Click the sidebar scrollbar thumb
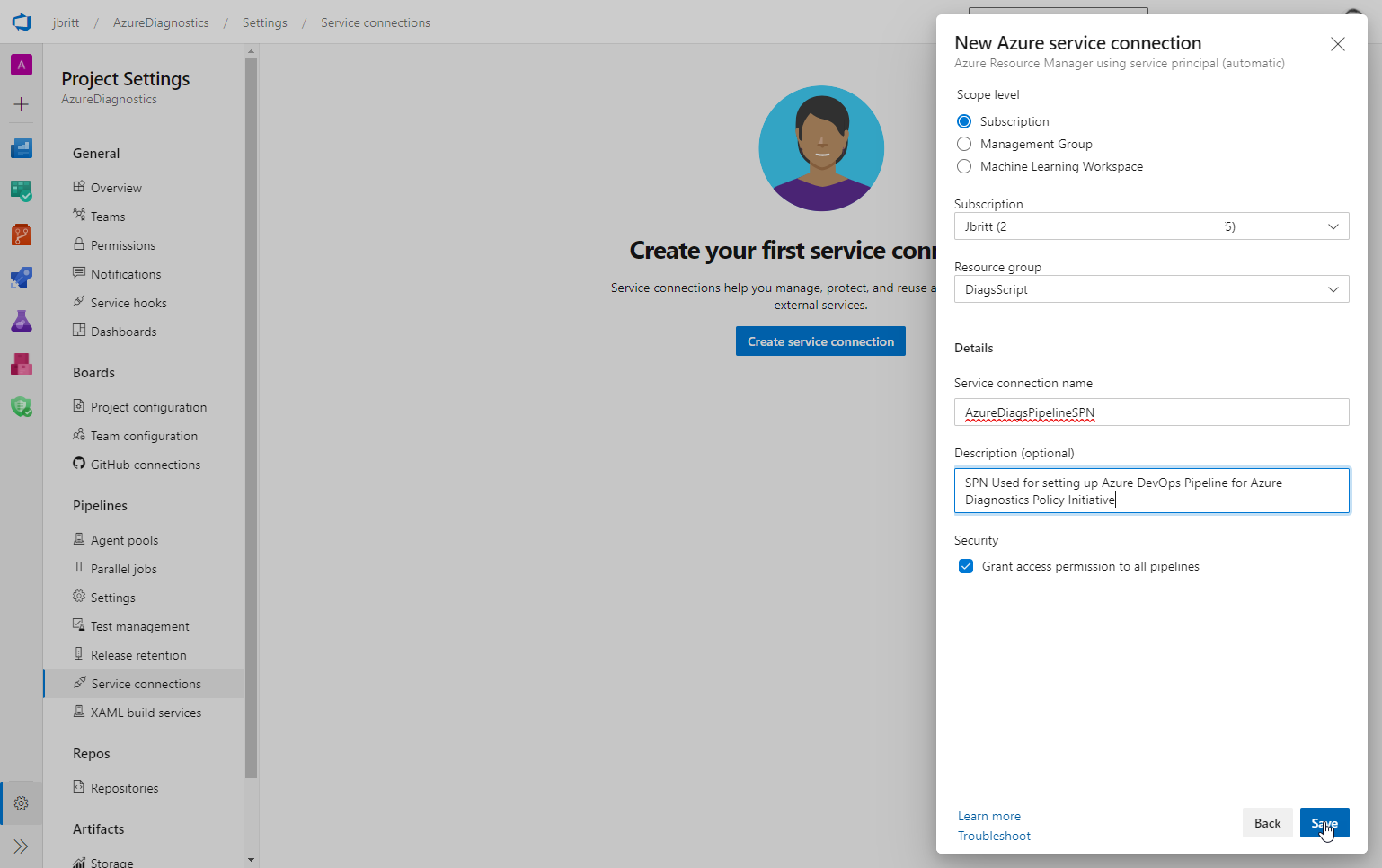 [251, 418]
